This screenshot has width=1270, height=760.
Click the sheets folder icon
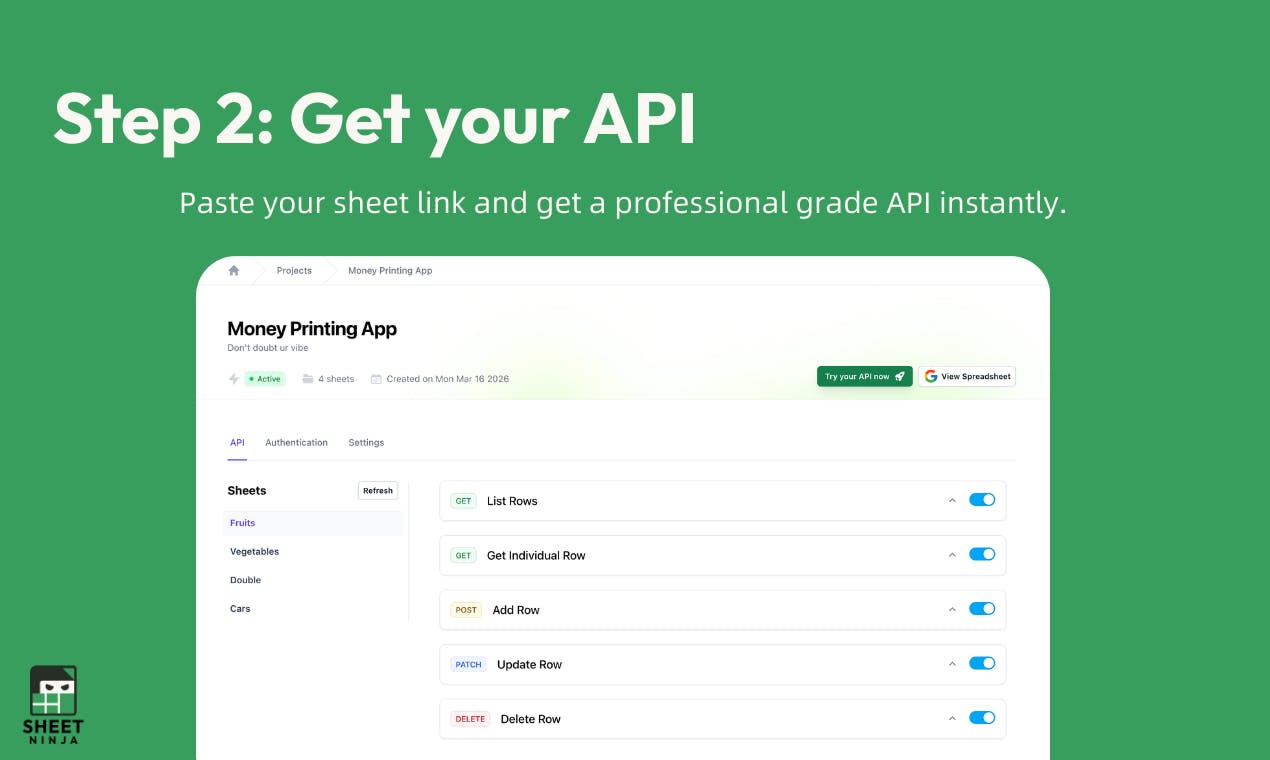pos(308,379)
